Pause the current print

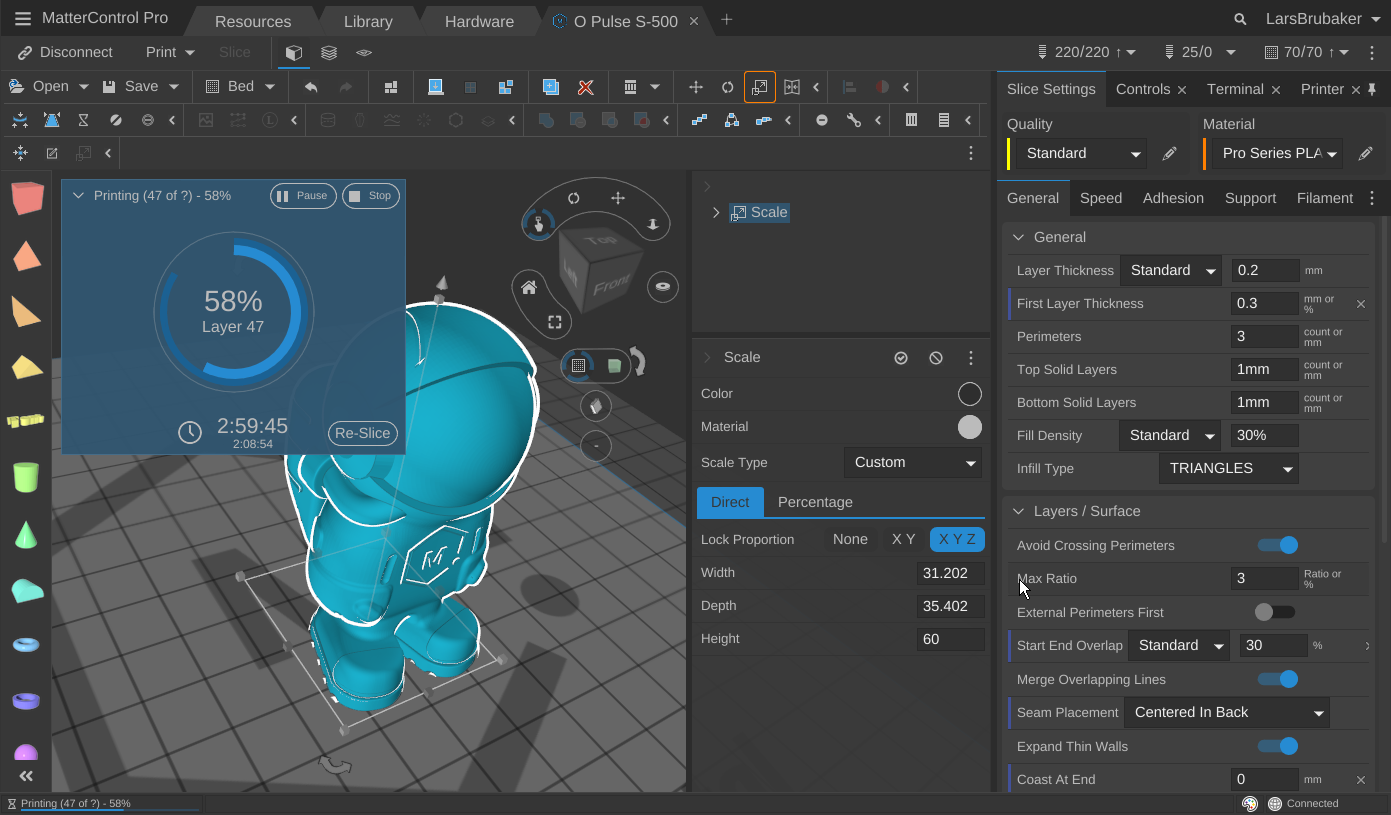(x=303, y=195)
